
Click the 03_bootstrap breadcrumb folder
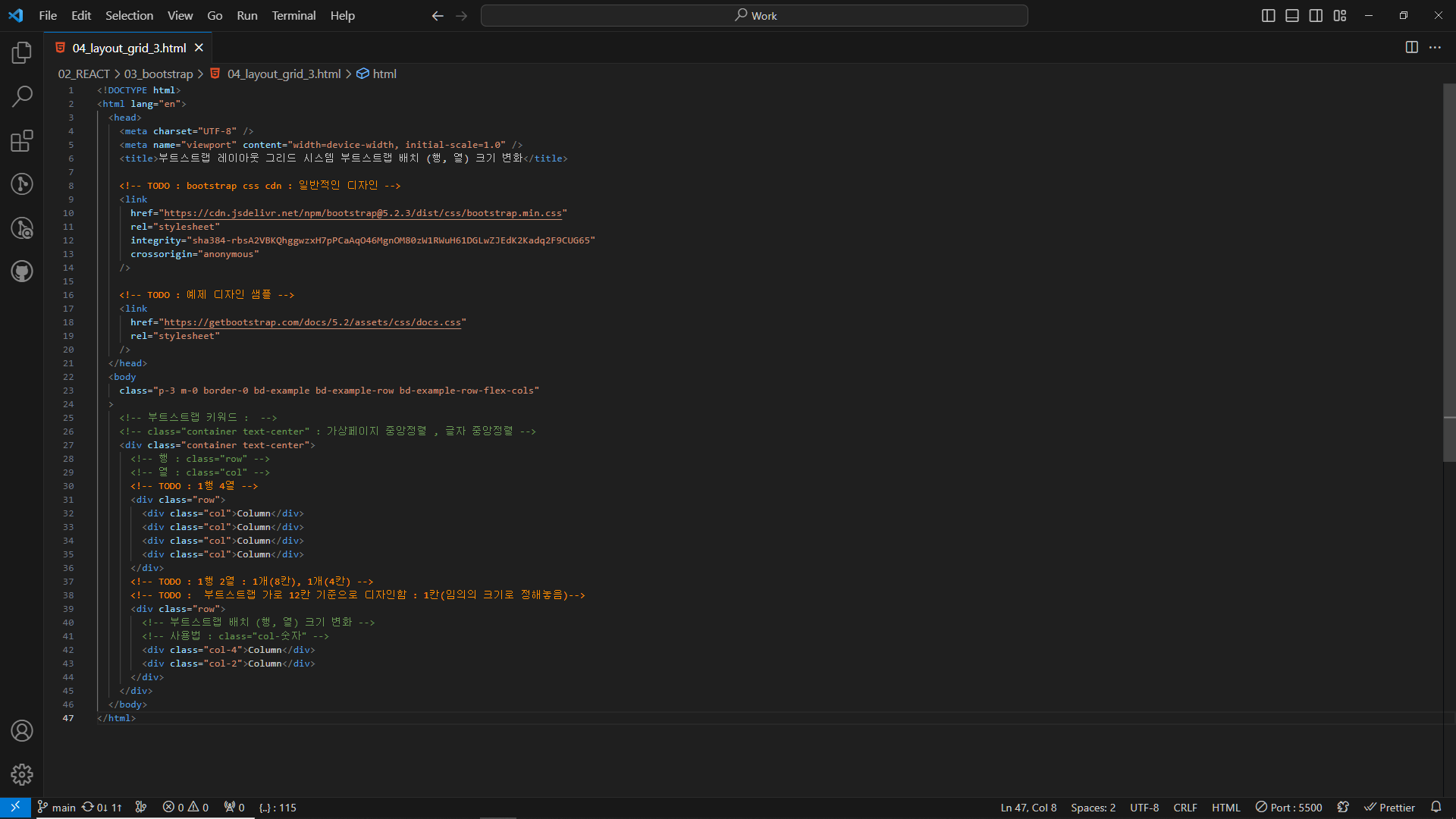[158, 74]
